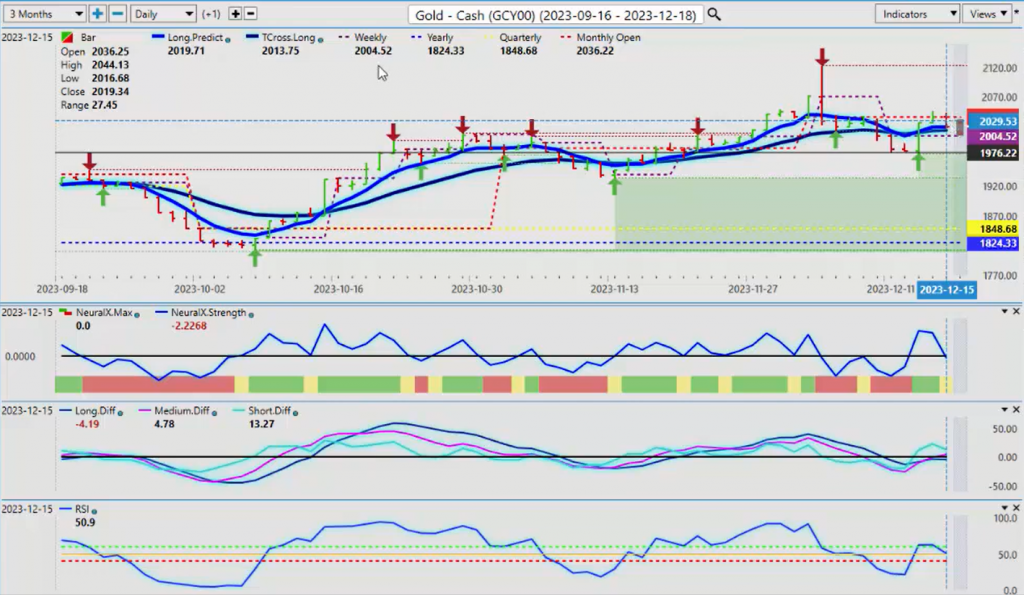Close the RSI indicator panel
This screenshot has width=1024, height=595.
[x=1016, y=507]
